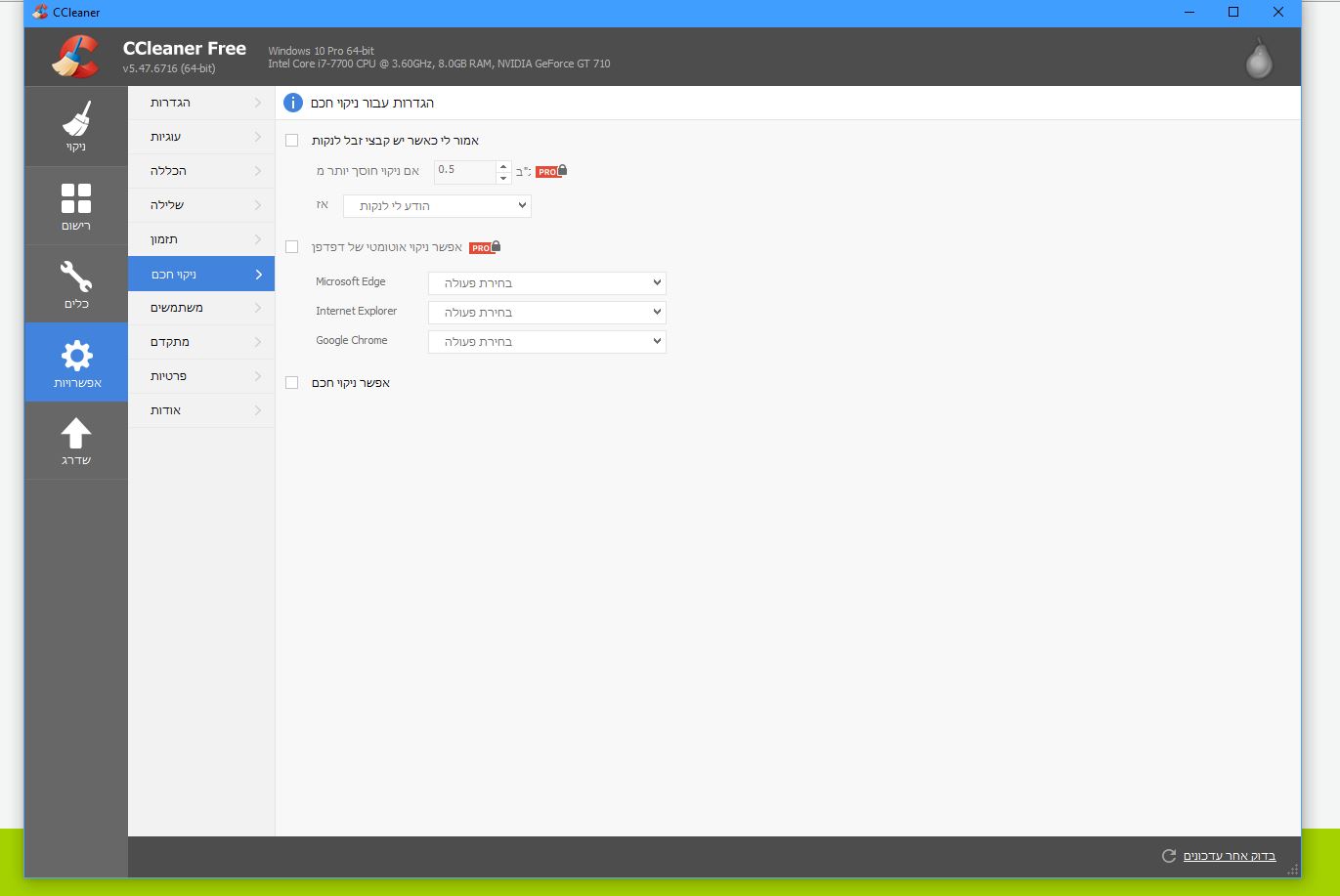Click the PRO lock badge beside 0.5 field
Viewport: 1340px width, 896px height.
coord(551,171)
